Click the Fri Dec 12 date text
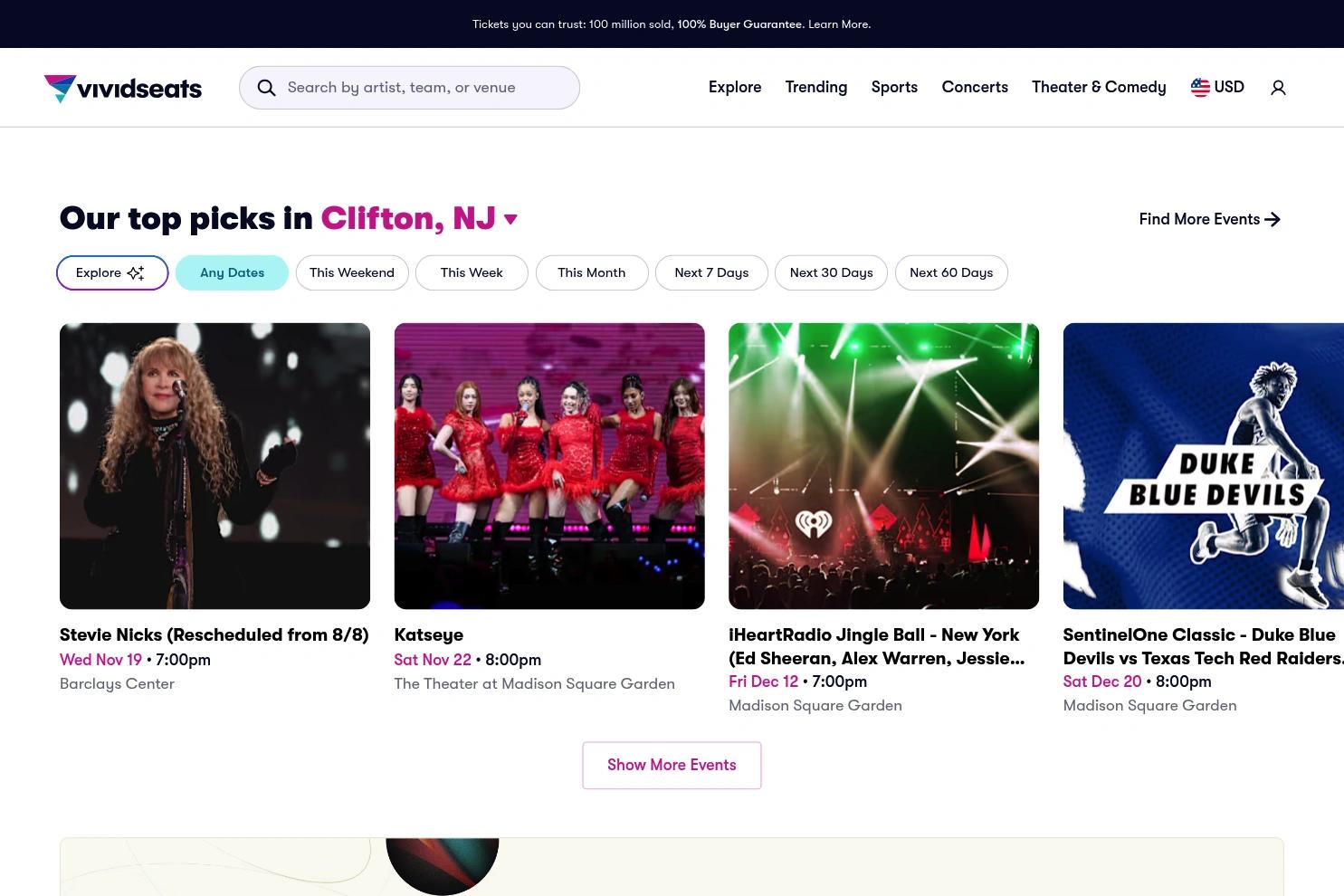The height and width of the screenshot is (896, 1344). tap(763, 682)
